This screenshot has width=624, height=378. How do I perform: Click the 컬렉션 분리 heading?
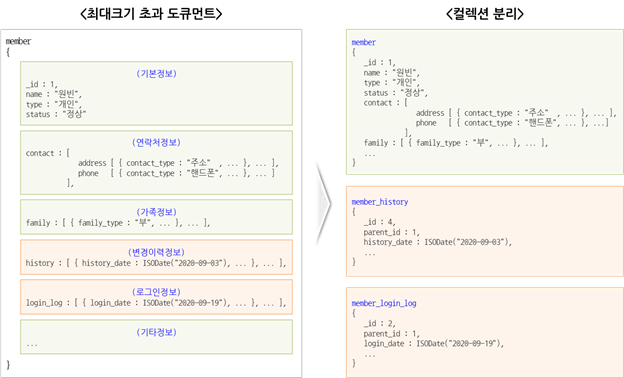[485, 14]
